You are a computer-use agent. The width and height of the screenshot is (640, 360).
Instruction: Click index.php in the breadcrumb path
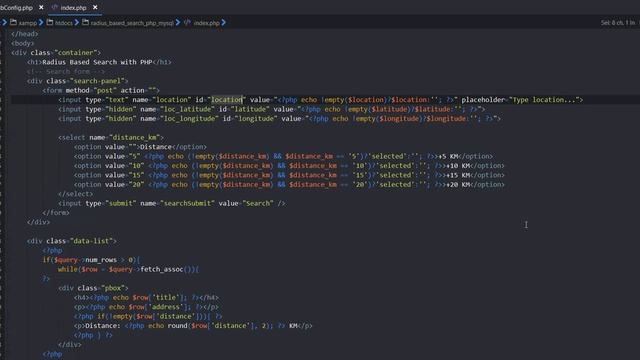[x=207, y=23]
